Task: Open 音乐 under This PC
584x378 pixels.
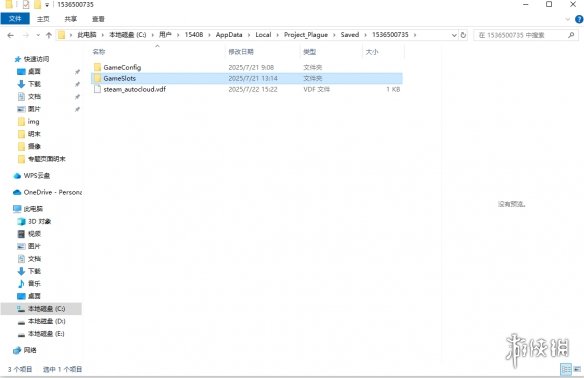Action: coord(34,283)
